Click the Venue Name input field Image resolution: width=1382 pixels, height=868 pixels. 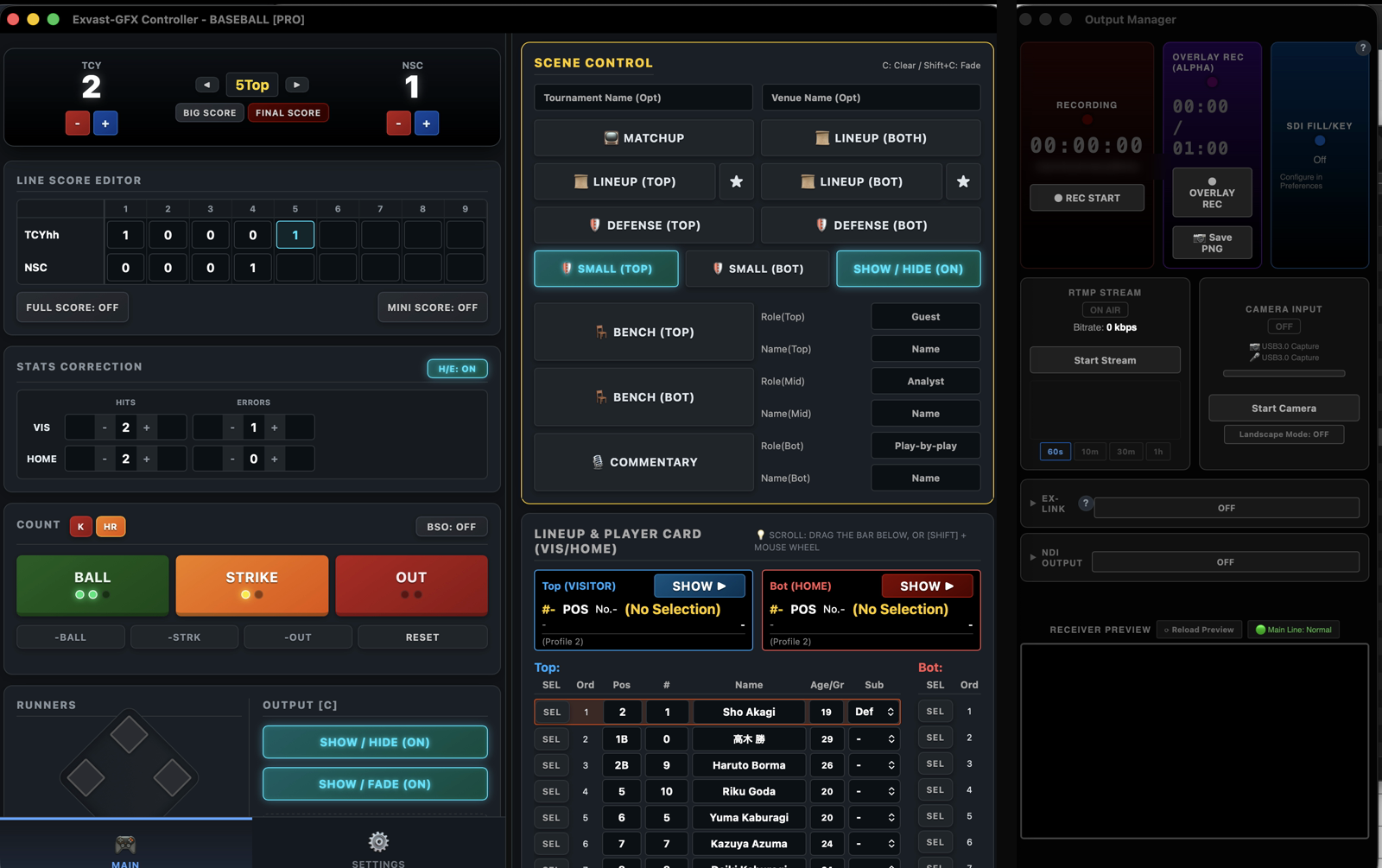click(871, 98)
